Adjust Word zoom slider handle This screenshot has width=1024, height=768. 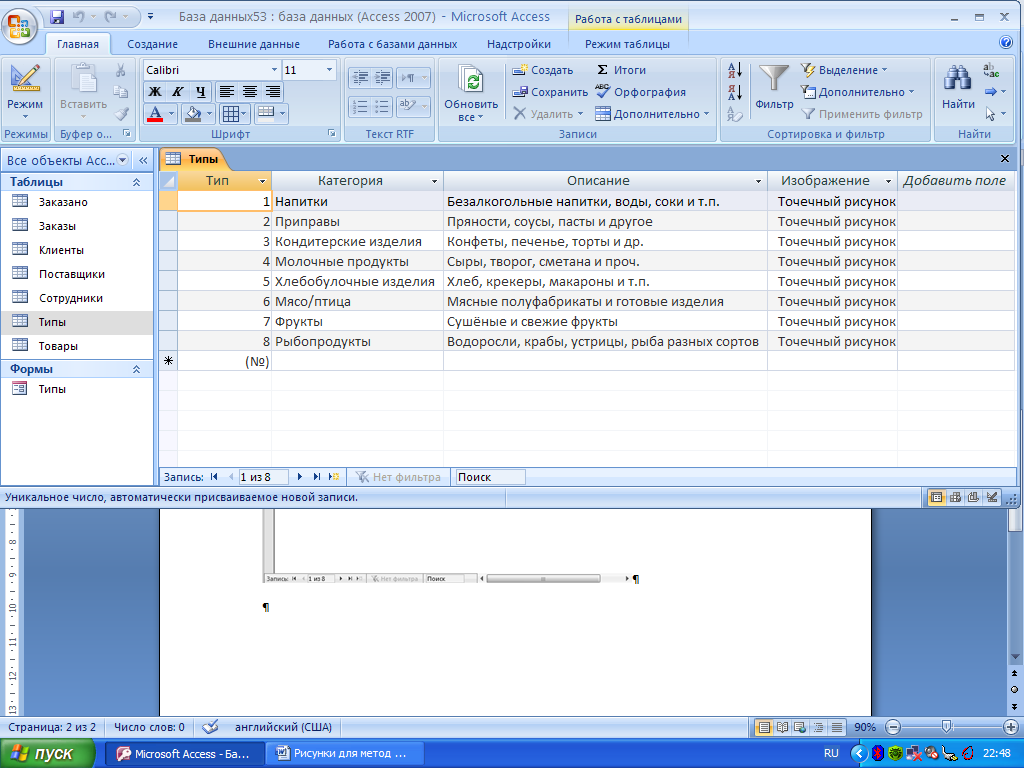click(x=946, y=727)
